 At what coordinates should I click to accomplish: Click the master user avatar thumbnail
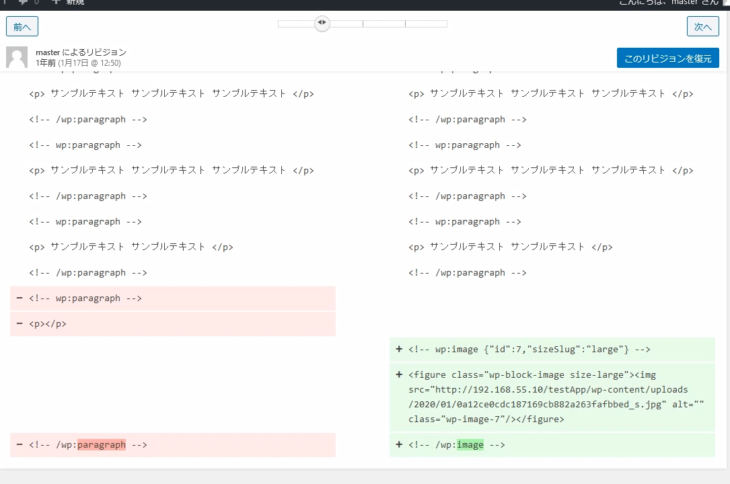coord(17,57)
